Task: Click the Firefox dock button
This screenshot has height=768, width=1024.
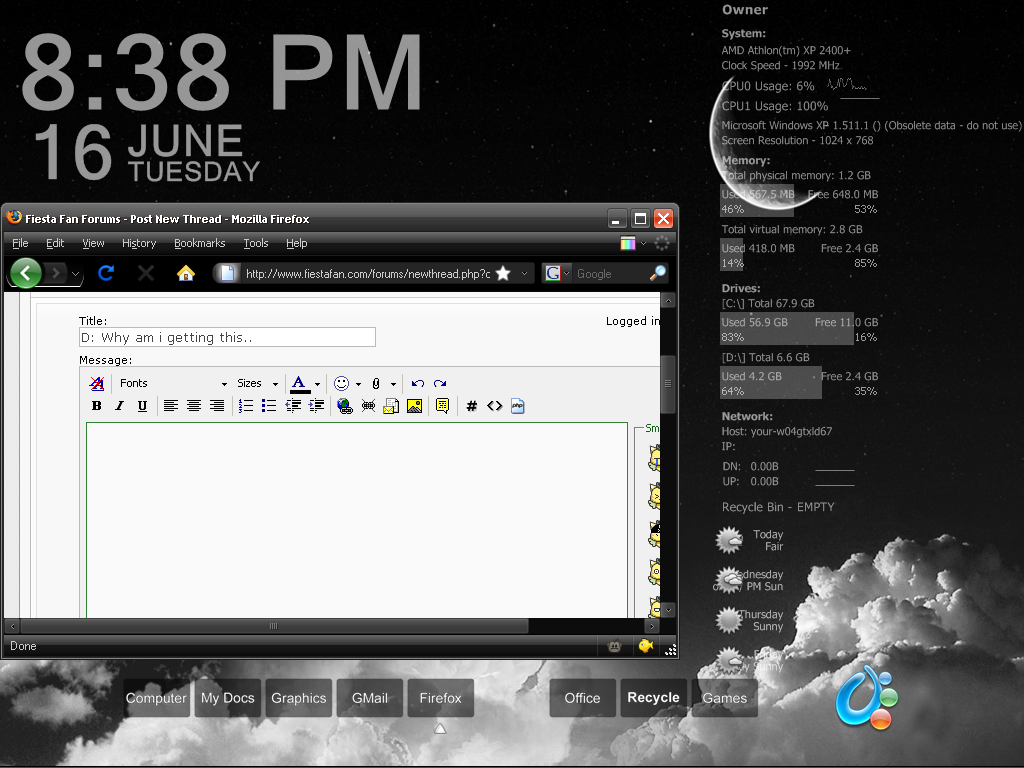Action: click(x=440, y=698)
